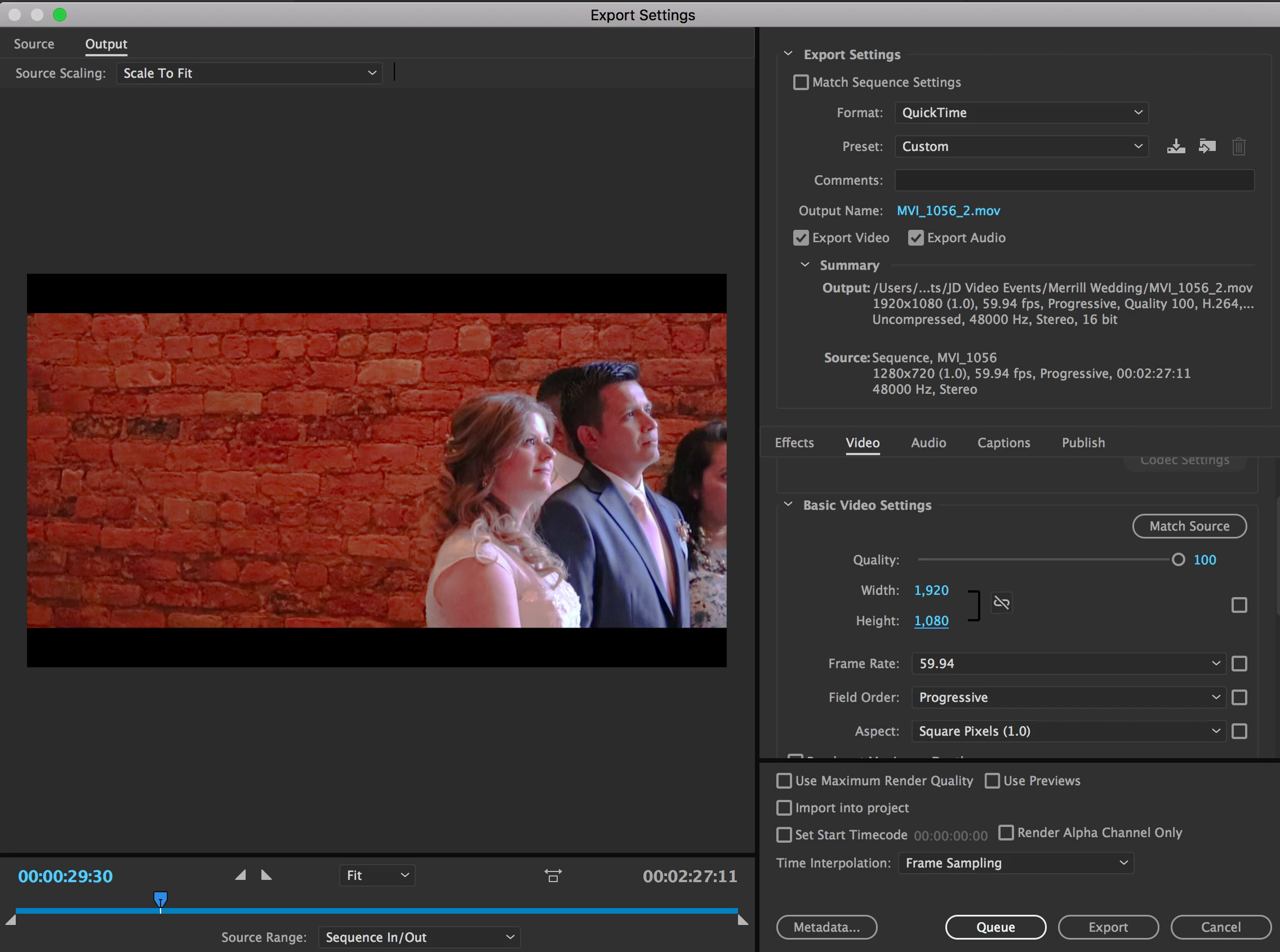Click the Quality slider handle

tap(1178, 559)
